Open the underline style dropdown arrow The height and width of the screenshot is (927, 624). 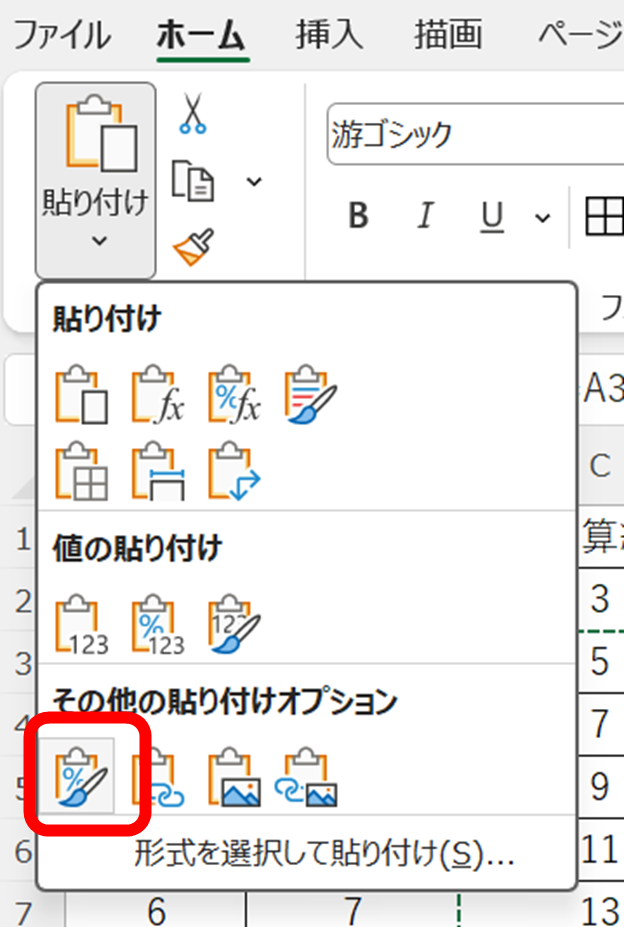542,216
